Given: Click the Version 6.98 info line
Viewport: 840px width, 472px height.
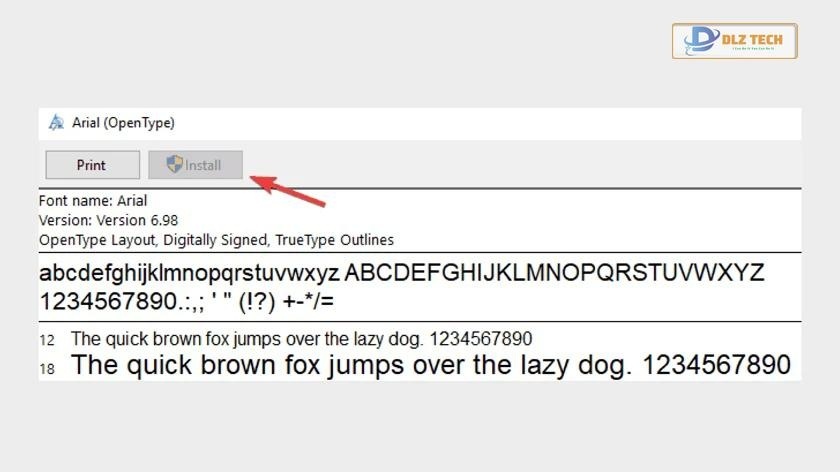Looking at the screenshot, I should click(108, 220).
